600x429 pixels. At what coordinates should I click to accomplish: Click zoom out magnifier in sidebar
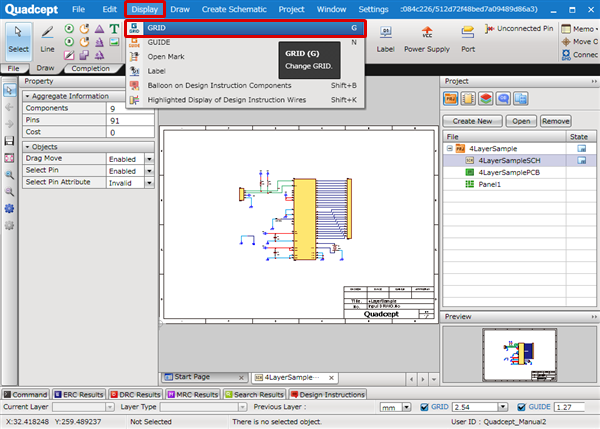pos(10,192)
